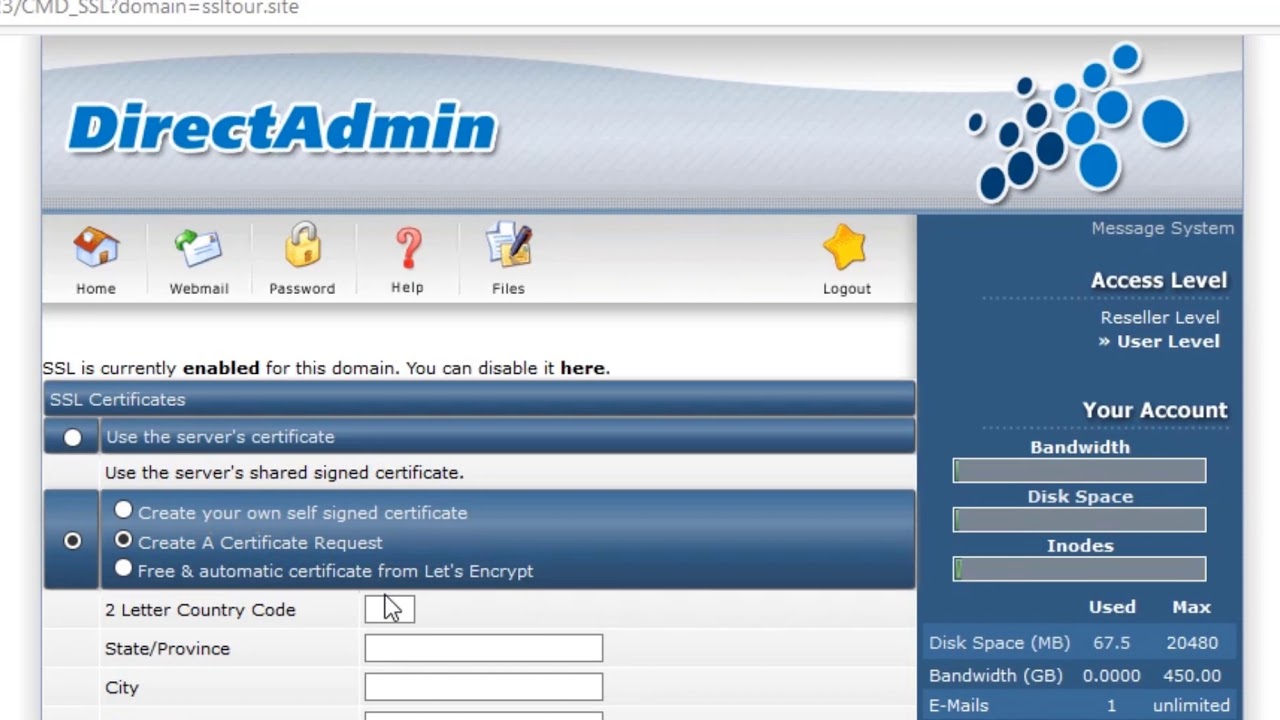Click the Logout star icon
1280x720 pixels.
click(x=846, y=247)
